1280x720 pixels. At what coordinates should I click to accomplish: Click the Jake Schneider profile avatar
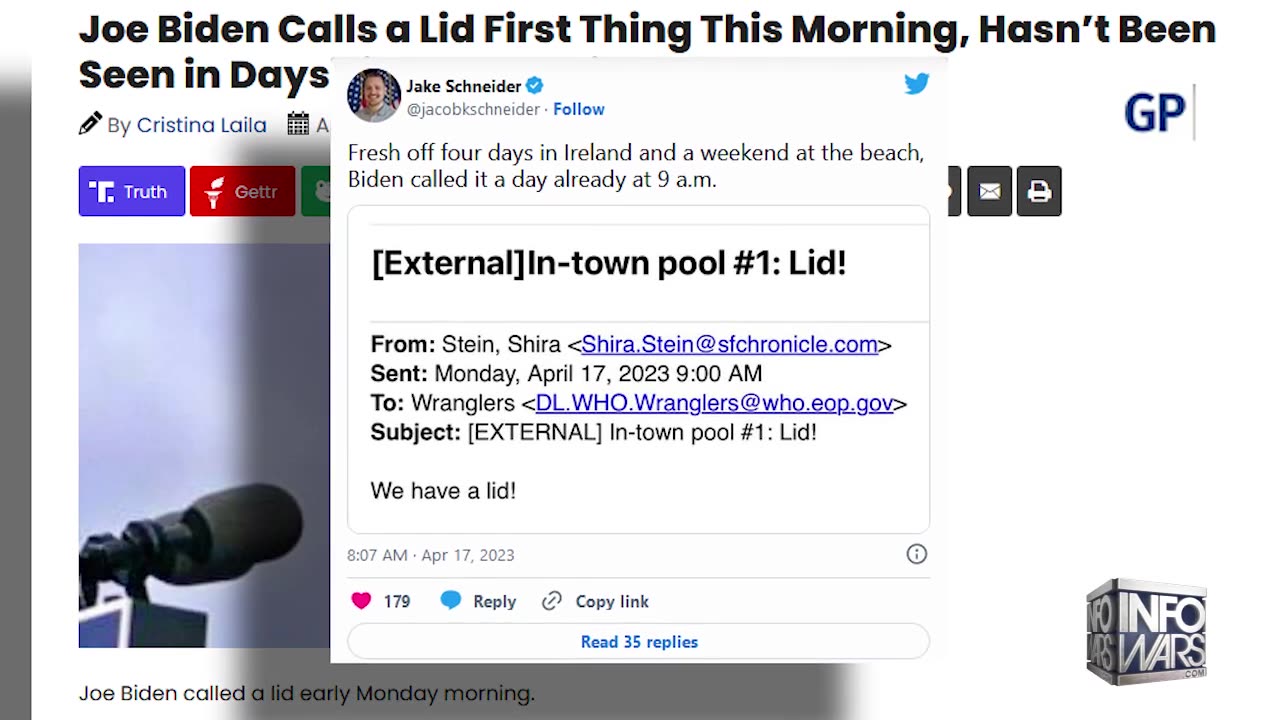(373, 96)
